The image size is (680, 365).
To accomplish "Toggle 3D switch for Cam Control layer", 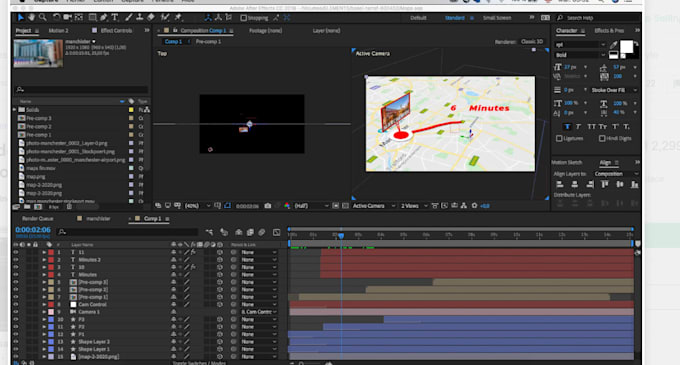I will click(220, 304).
